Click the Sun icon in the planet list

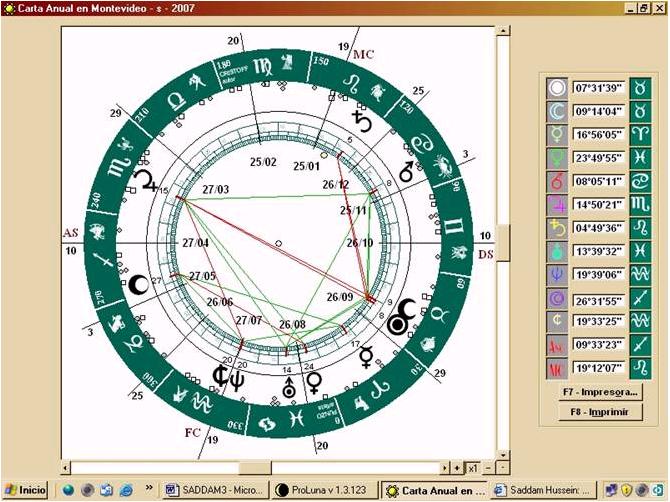pos(556,88)
